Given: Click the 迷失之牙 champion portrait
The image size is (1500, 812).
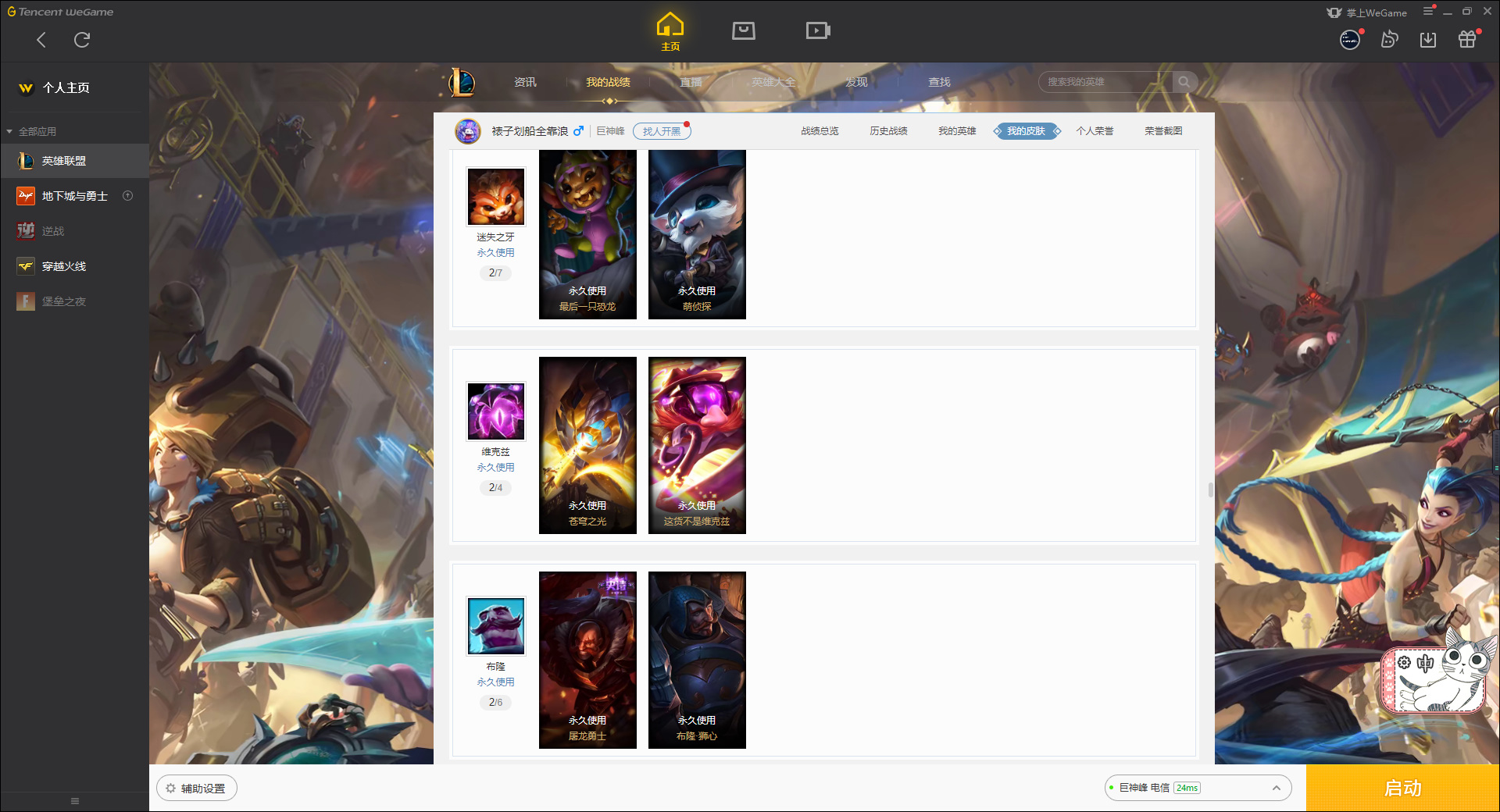Looking at the screenshot, I should pyautogui.click(x=496, y=197).
